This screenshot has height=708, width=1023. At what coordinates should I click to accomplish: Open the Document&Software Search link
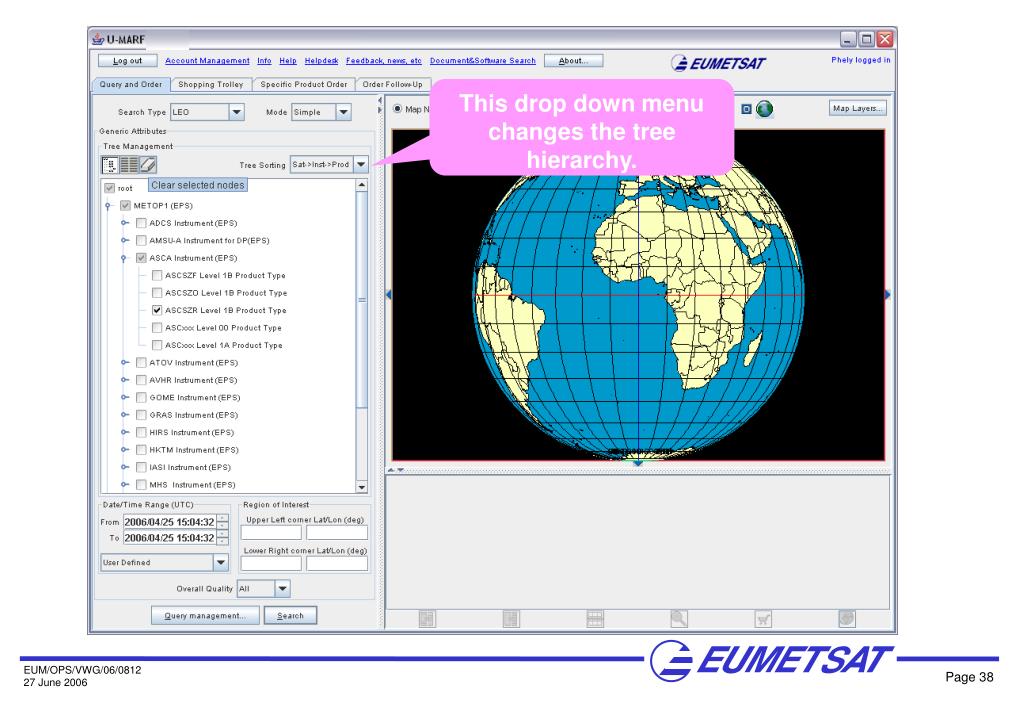point(483,61)
